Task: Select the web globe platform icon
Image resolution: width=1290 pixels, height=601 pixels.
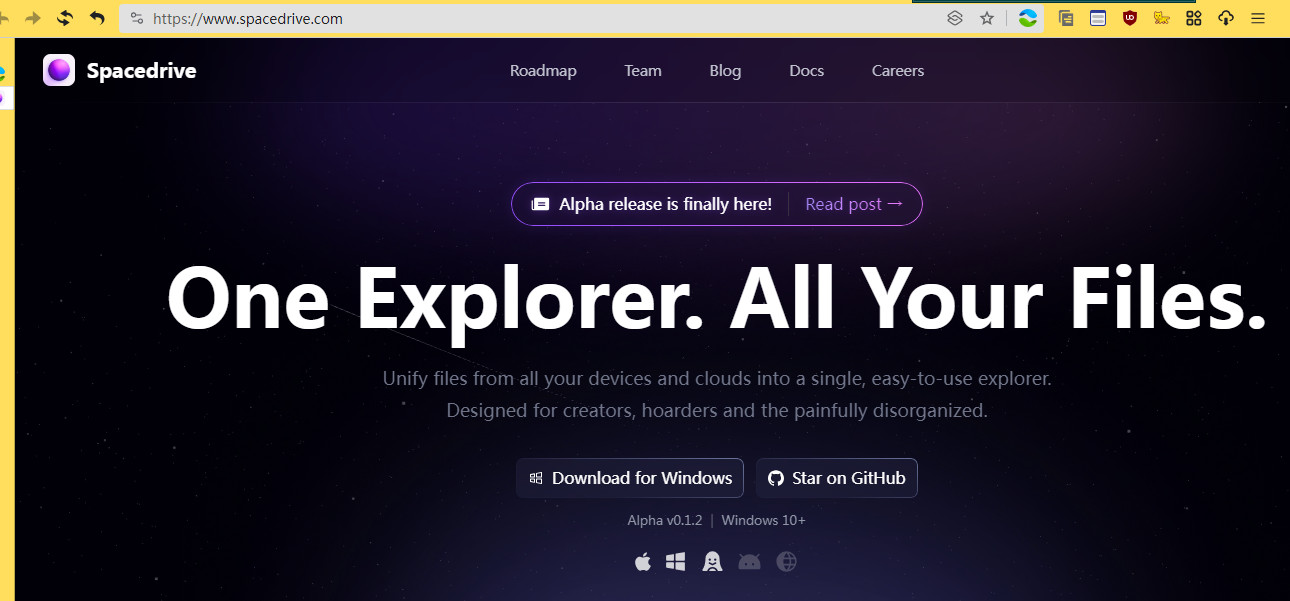Action: pyautogui.click(x=787, y=562)
